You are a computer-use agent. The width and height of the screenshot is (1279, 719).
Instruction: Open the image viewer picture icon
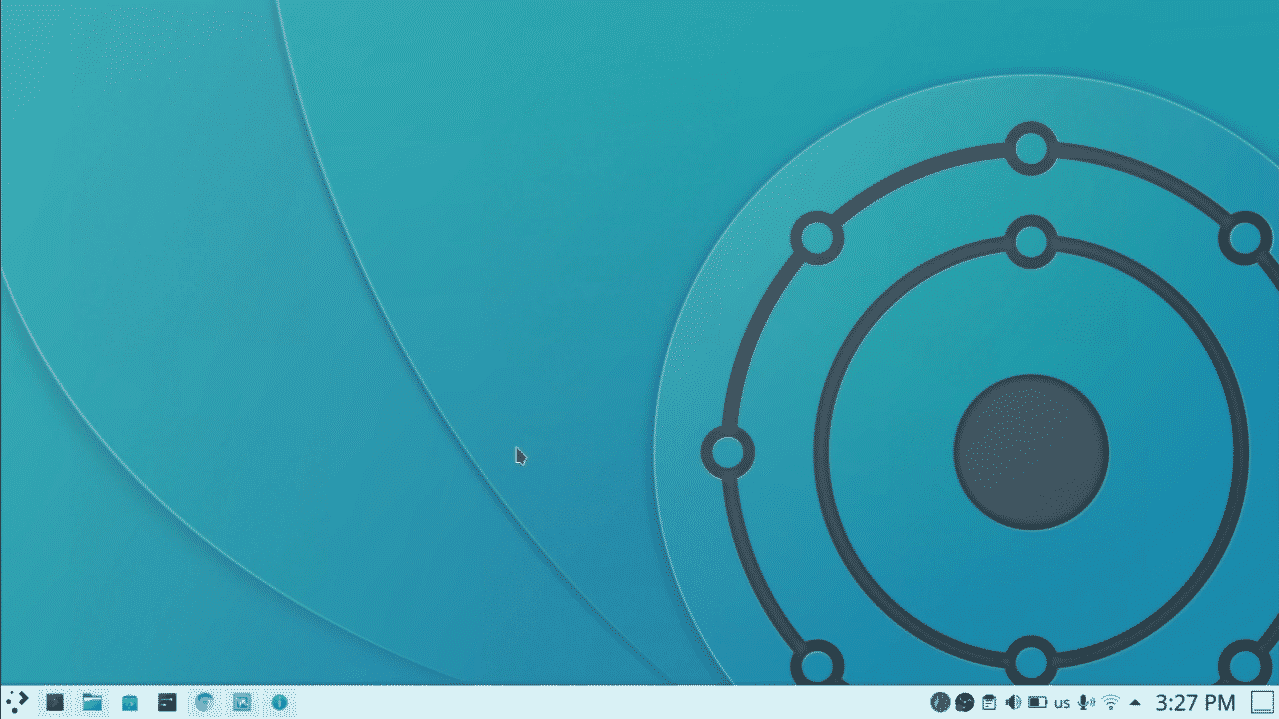tap(242, 702)
